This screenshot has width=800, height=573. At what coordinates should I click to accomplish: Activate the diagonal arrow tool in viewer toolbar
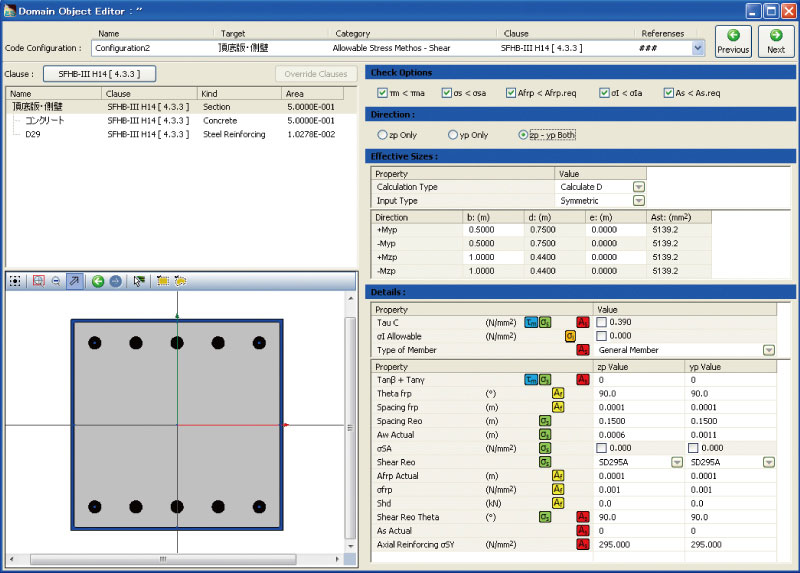tap(74, 282)
